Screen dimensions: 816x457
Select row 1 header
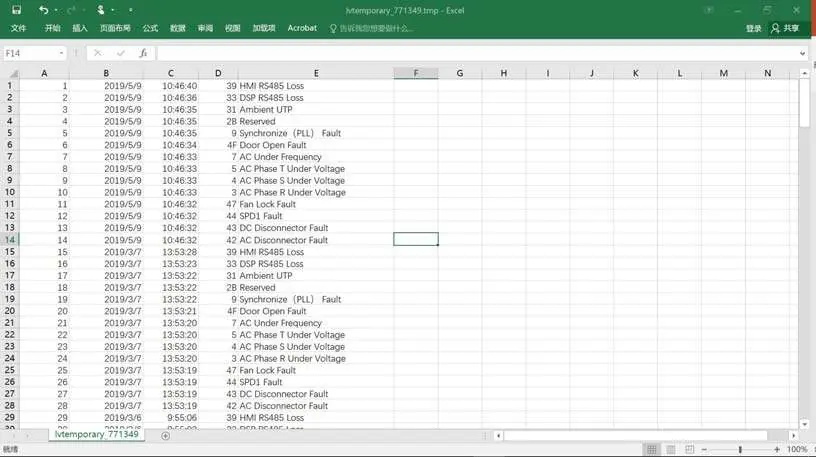10,86
